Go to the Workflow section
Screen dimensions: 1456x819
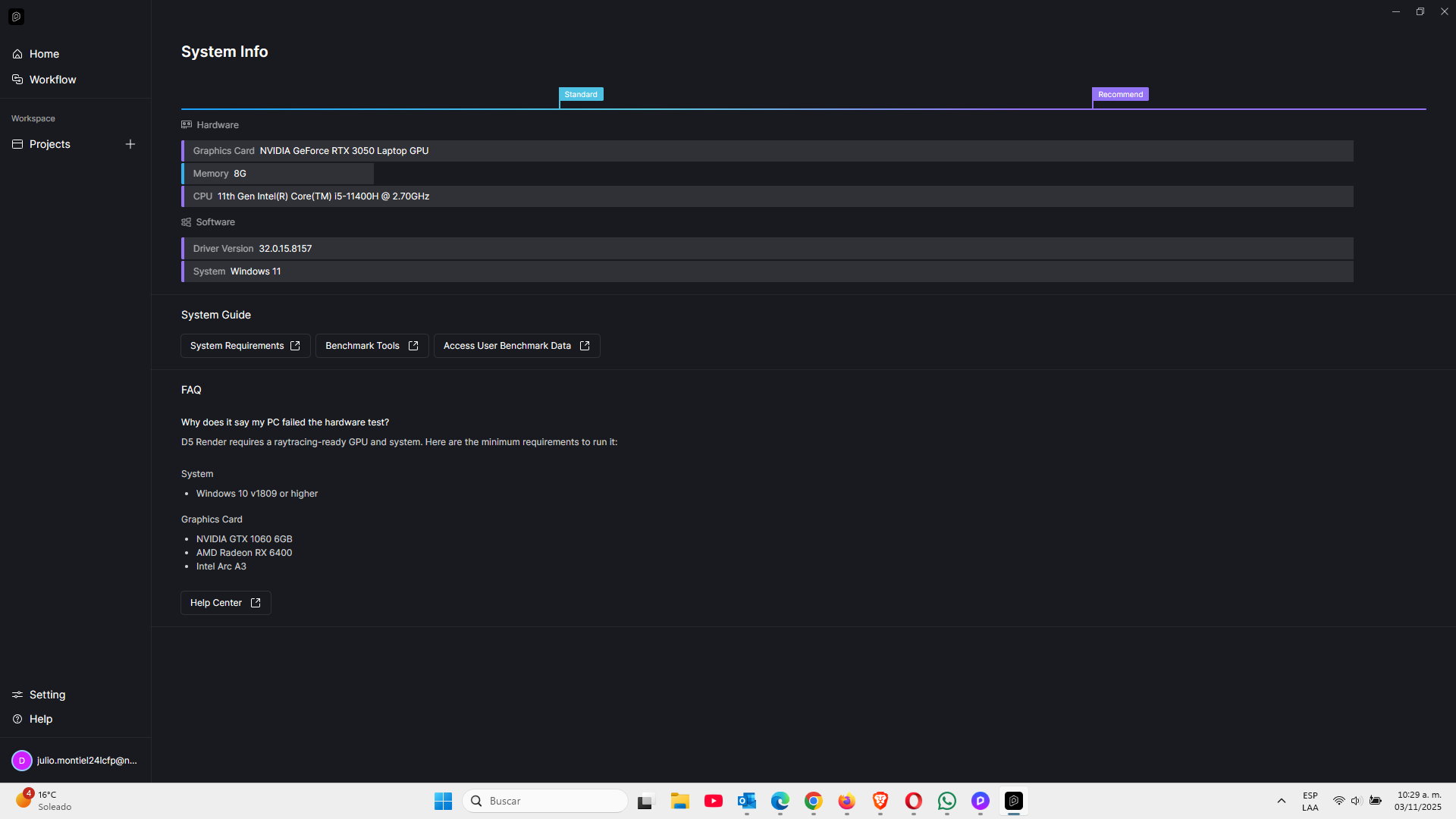[x=52, y=80]
